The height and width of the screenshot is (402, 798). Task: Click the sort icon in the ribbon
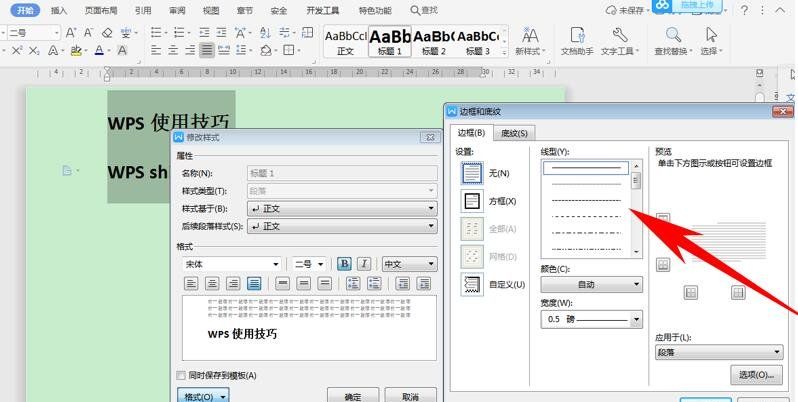click(x=265, y=33)
